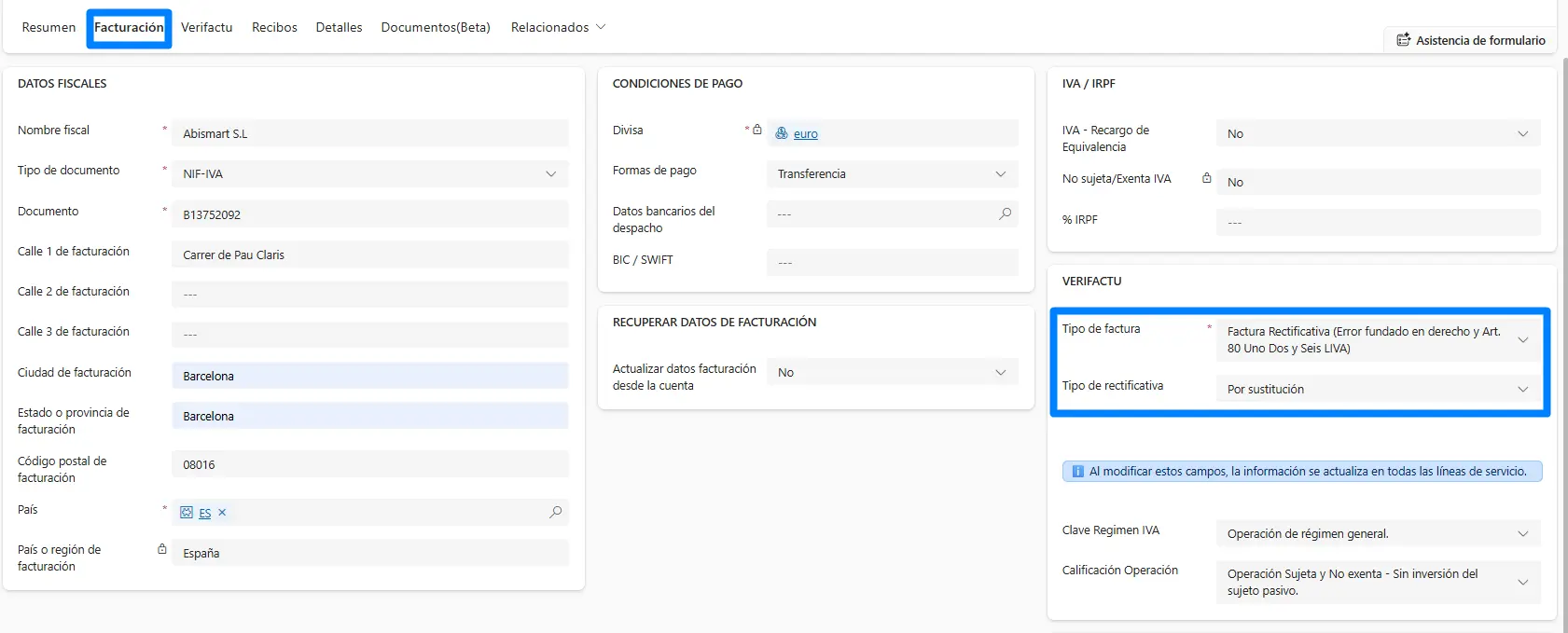Click the lock icon beside Divisa
The height and width of the screenshot is (633, 1568).
pos(757,130)
